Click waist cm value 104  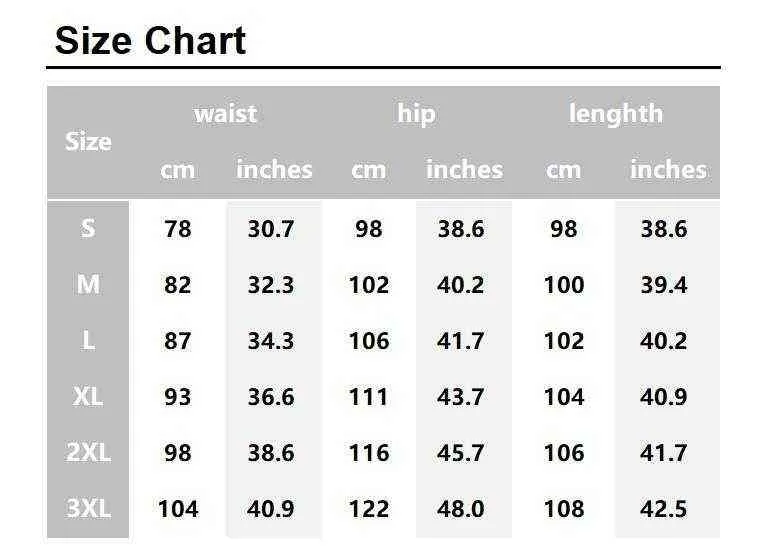(178, 509)
